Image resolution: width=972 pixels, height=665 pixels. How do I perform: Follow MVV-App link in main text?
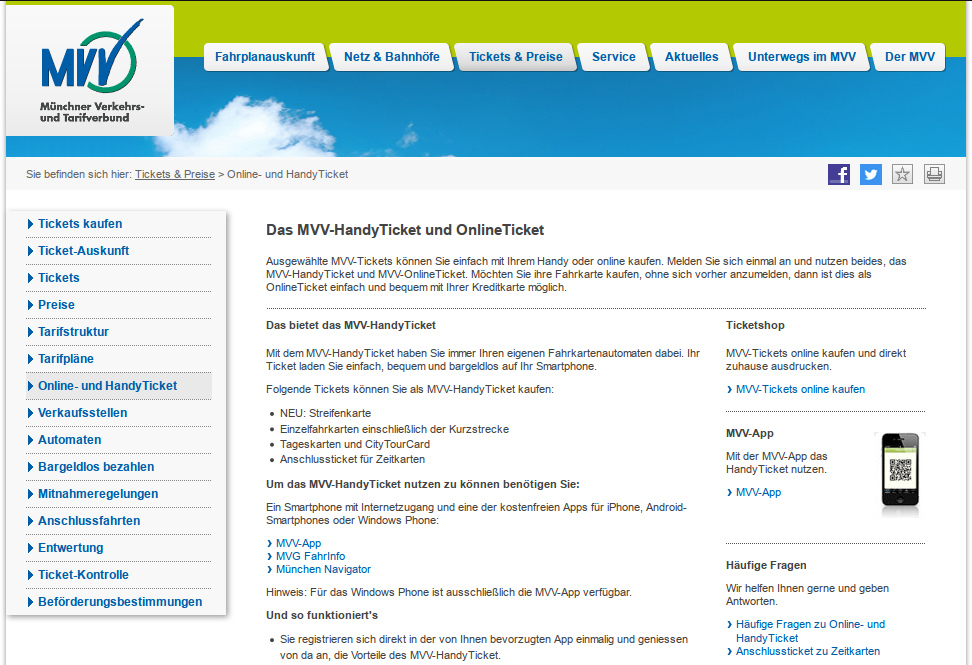coord(298,544)
